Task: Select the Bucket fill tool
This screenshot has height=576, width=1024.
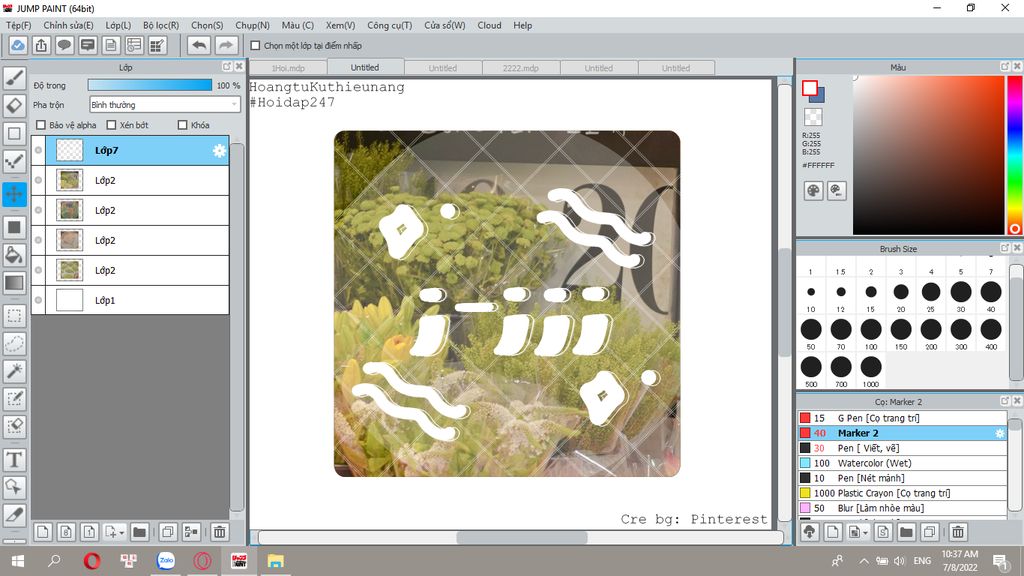Action: pos(14,255)
